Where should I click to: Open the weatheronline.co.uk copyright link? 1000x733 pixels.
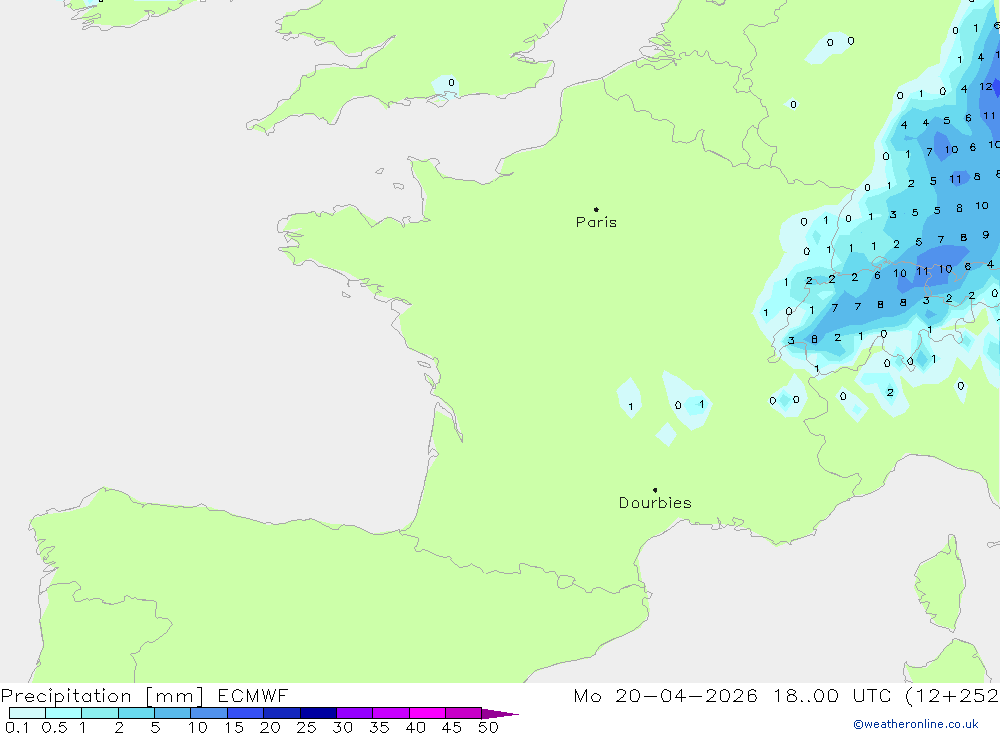click(x=916, y=724)
